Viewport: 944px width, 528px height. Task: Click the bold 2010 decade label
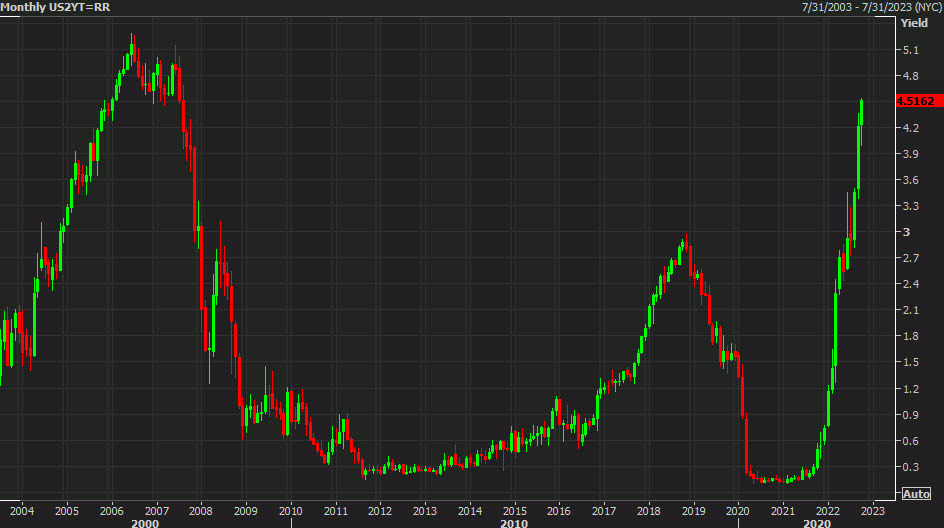click(514, 522)
